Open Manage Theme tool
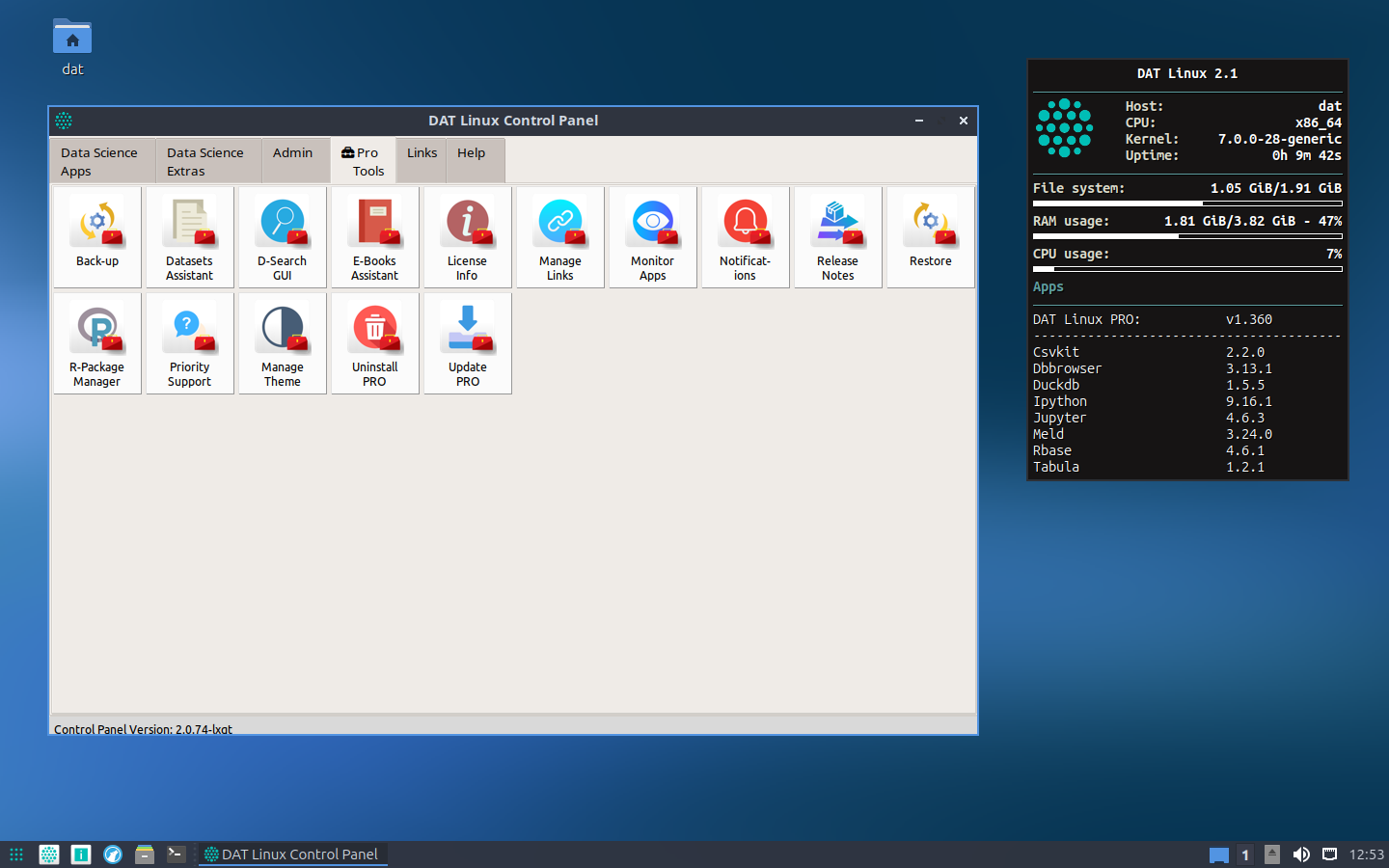The height and width of the screenshot is (868, 1389). click(283, 343)
